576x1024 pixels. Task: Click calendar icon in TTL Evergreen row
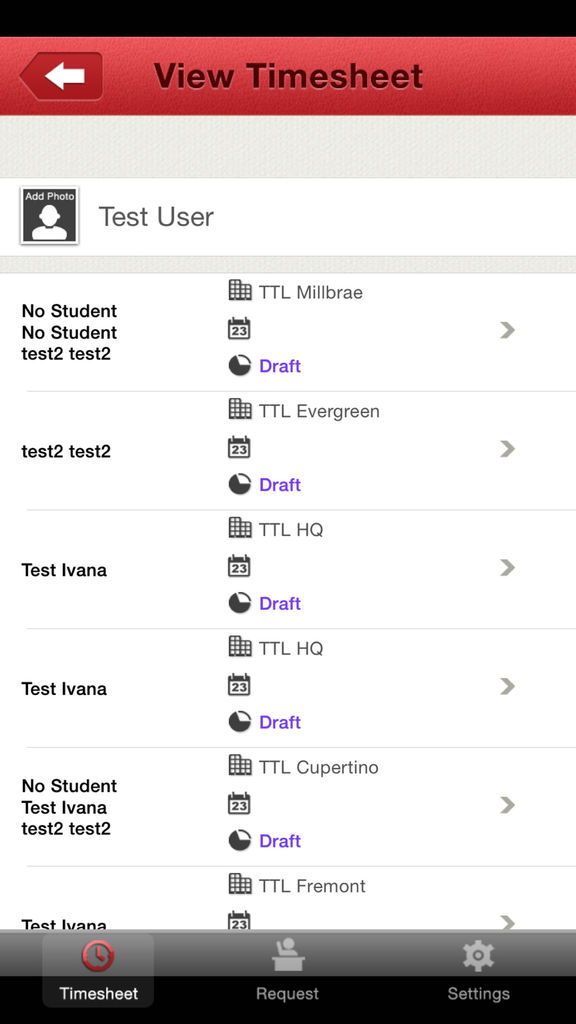(x=239, y=447)
